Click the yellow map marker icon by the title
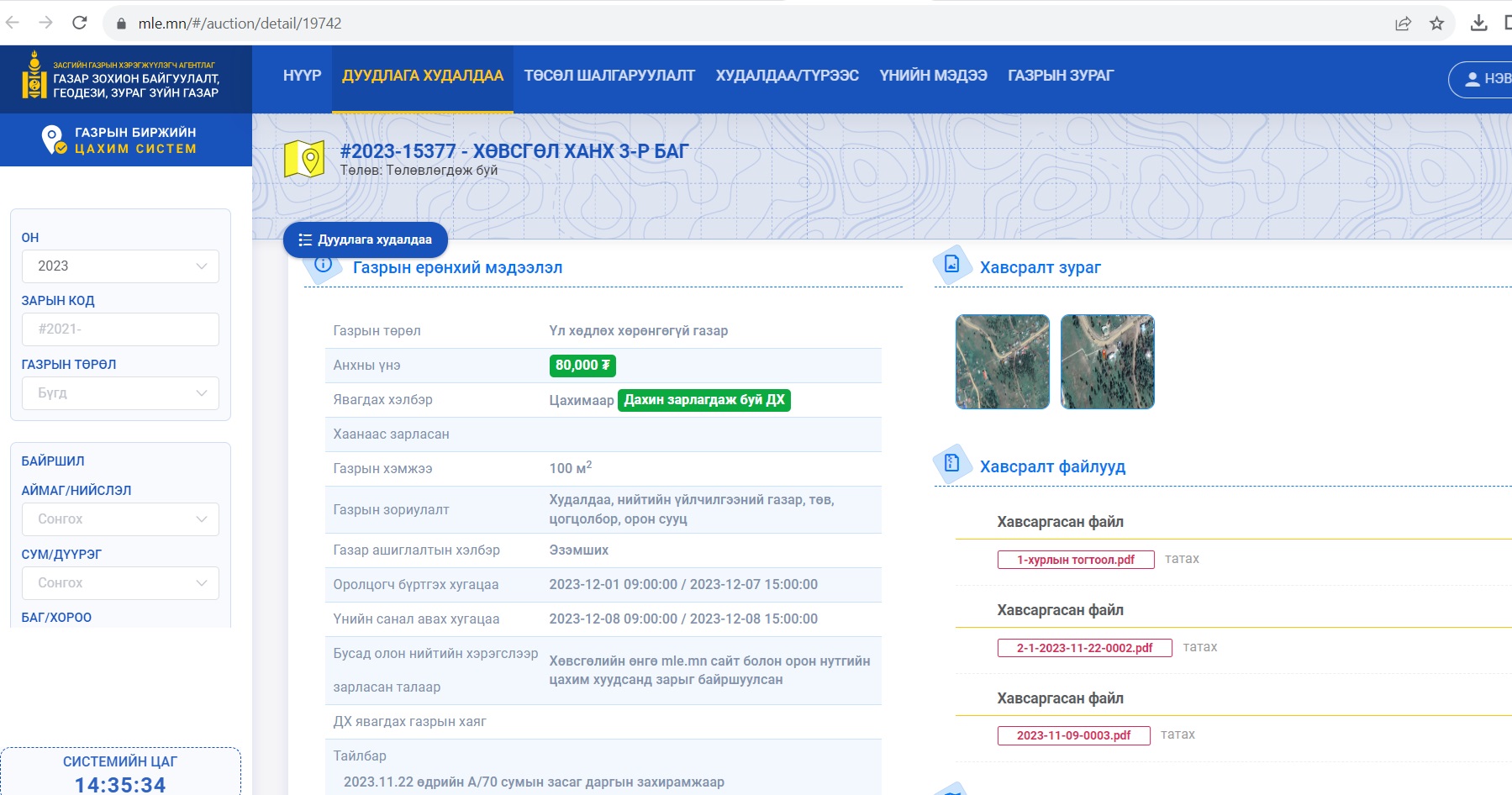This screenshot has height=795, width=1512. coord(304,158)
